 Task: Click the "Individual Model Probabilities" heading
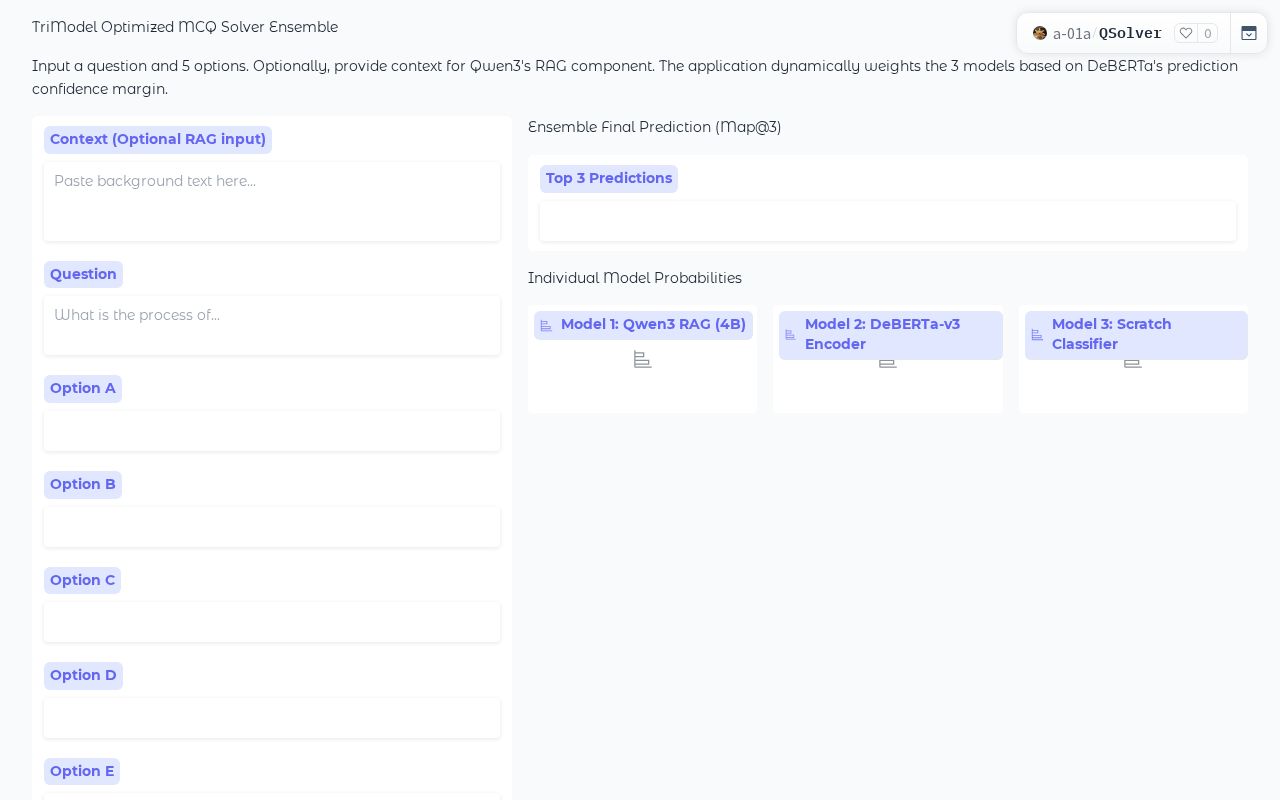click(635, 278)
